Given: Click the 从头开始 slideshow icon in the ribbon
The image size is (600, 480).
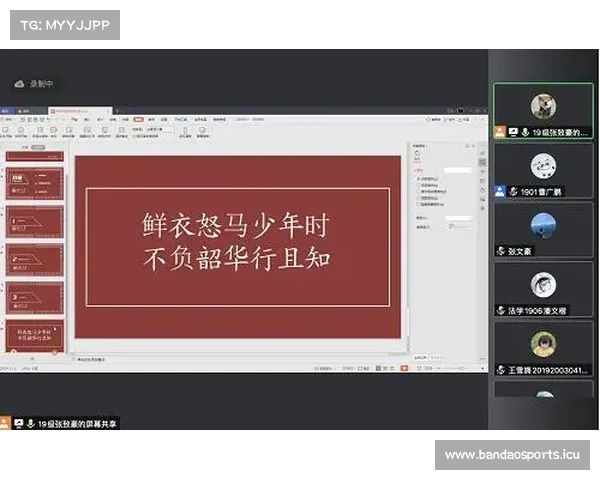Looking at the screenshot, I should click(6, 130).
